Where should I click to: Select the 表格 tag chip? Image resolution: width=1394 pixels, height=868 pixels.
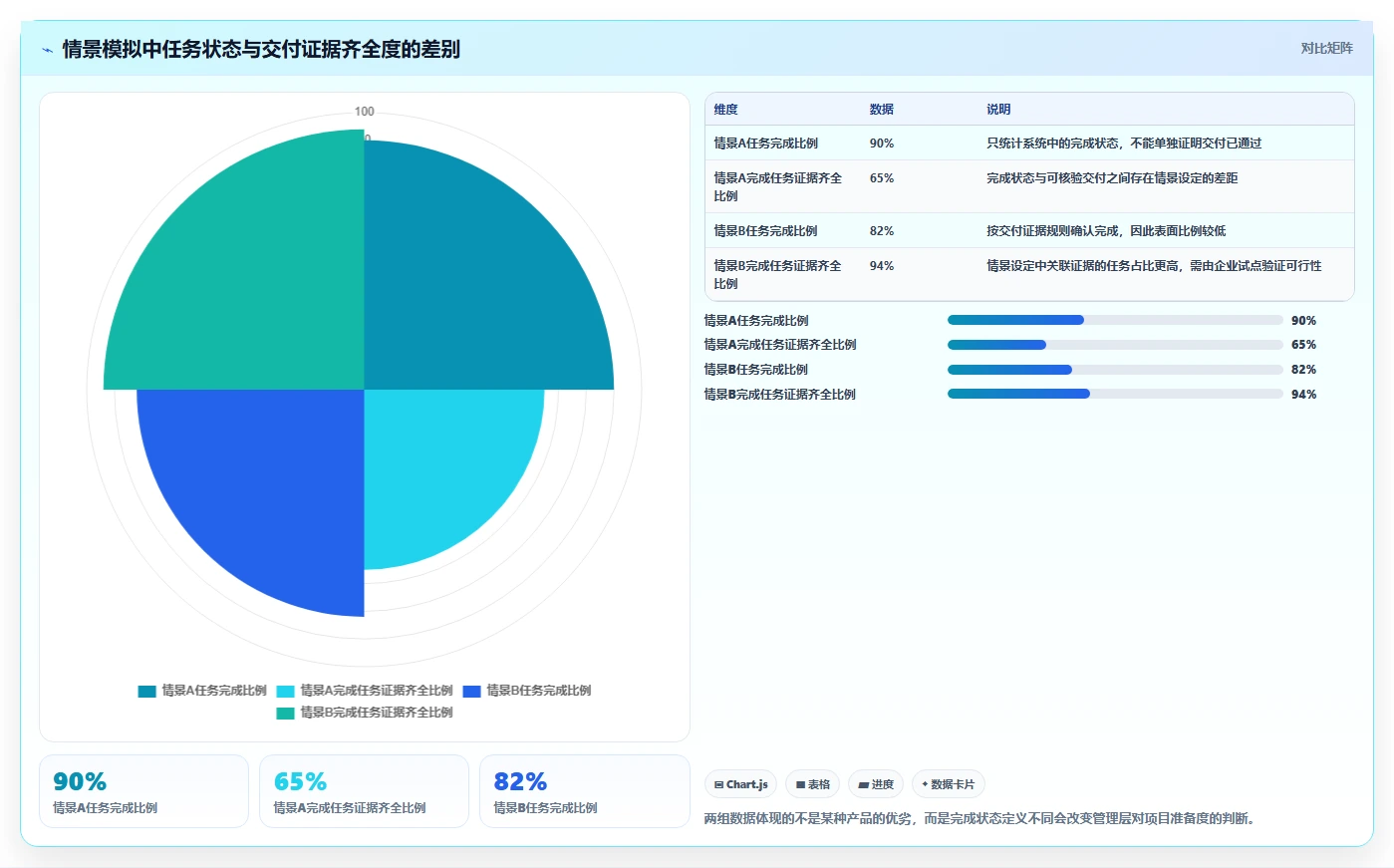[x=812, y=784]
